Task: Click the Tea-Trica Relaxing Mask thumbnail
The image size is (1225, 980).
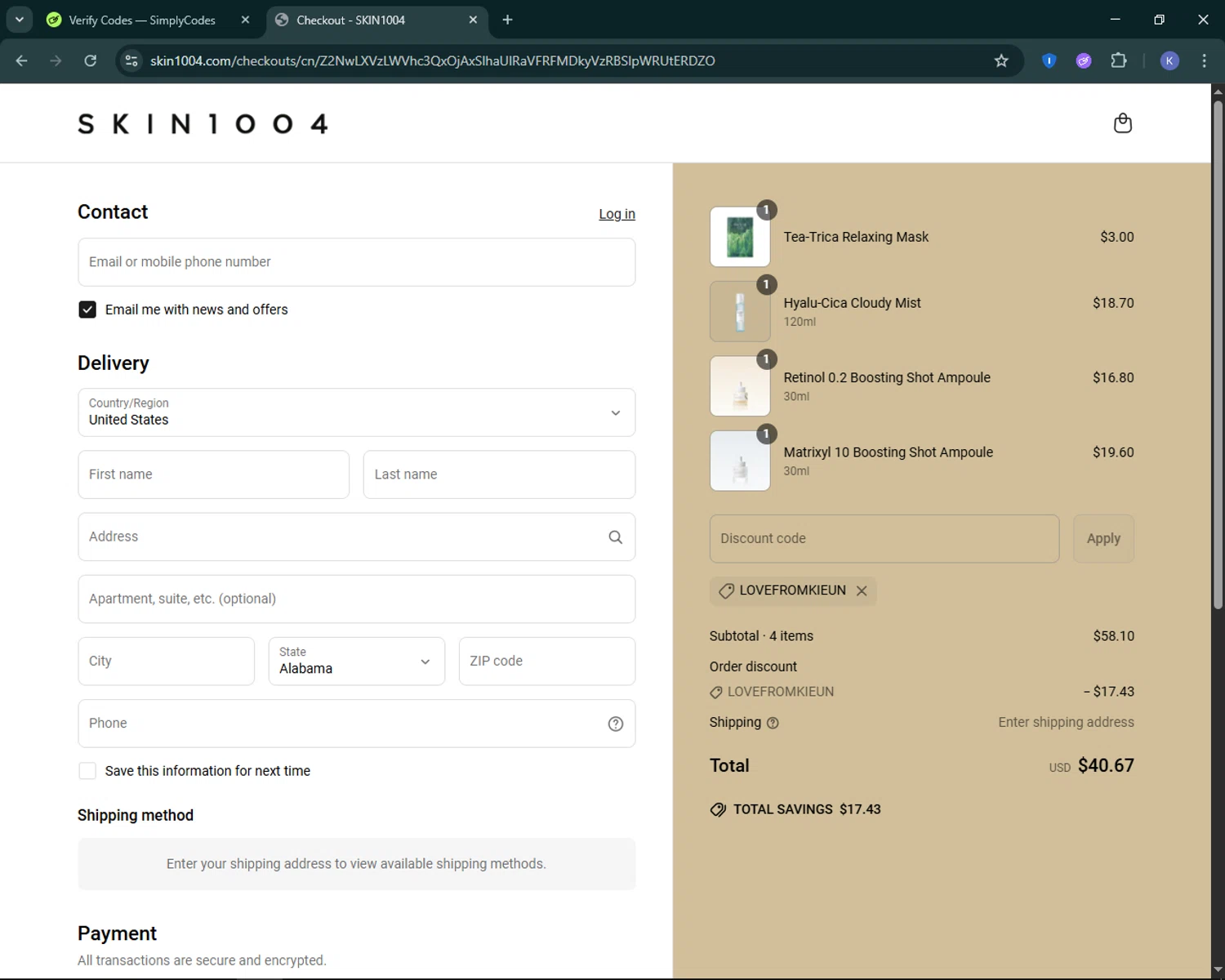Action: (x=740, y=237)
